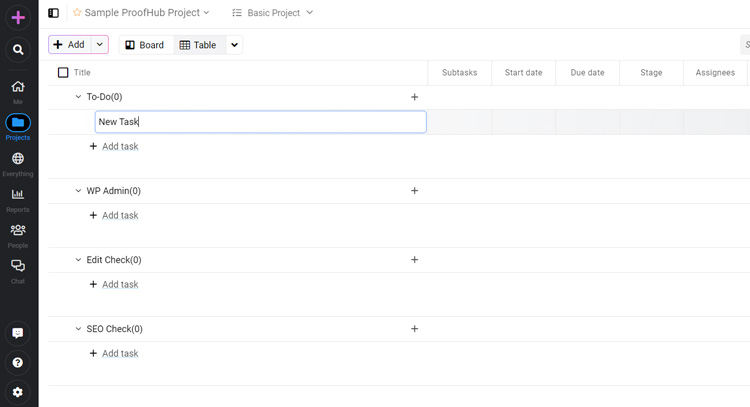
Task: Switch to Board view
Action: coord(144,45)
